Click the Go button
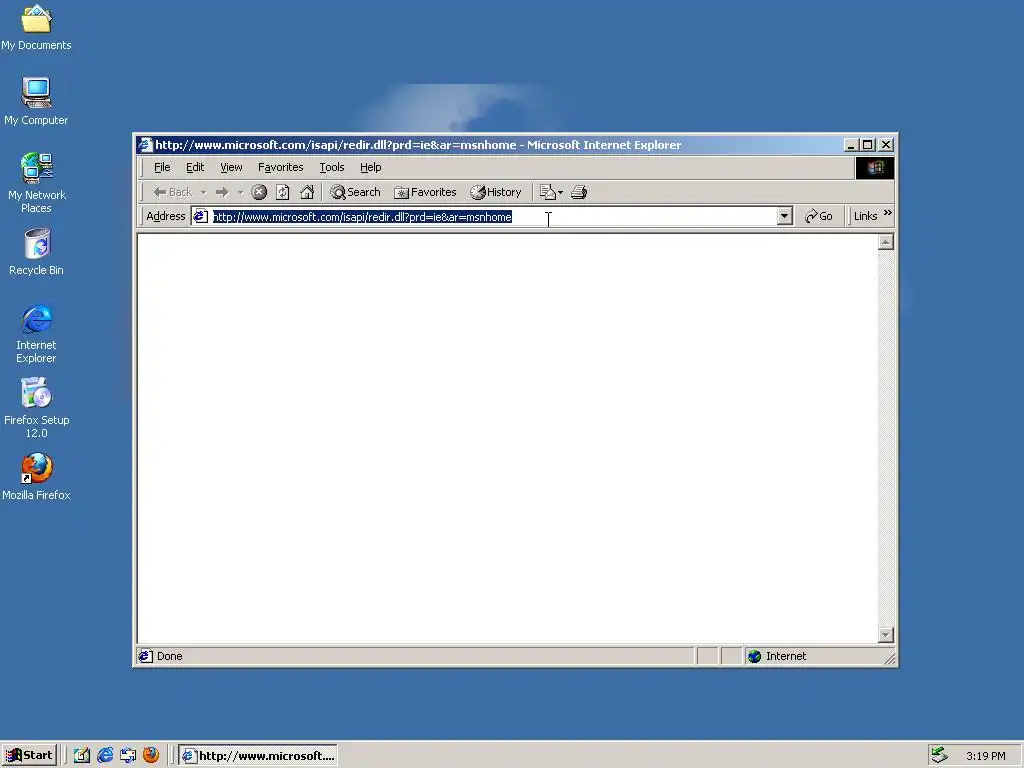 [819, 216]
